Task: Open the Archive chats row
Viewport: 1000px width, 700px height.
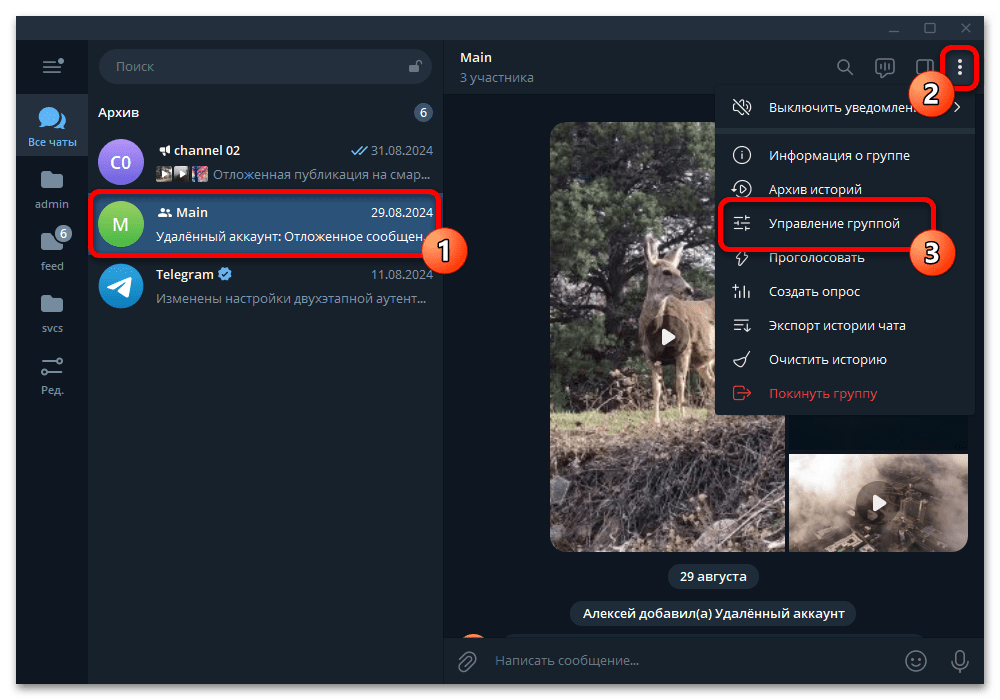Action: coord(265,113)
